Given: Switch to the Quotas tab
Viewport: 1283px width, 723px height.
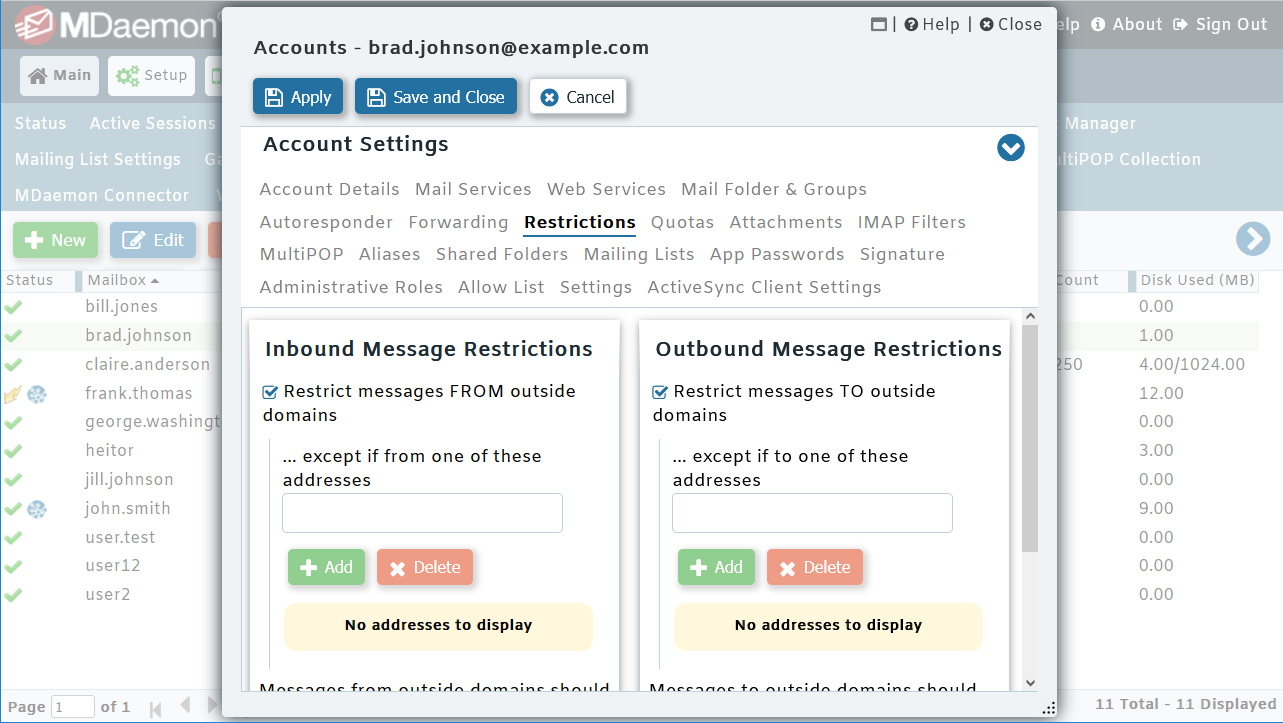Looking at the screenshot, I should [682, 222].
